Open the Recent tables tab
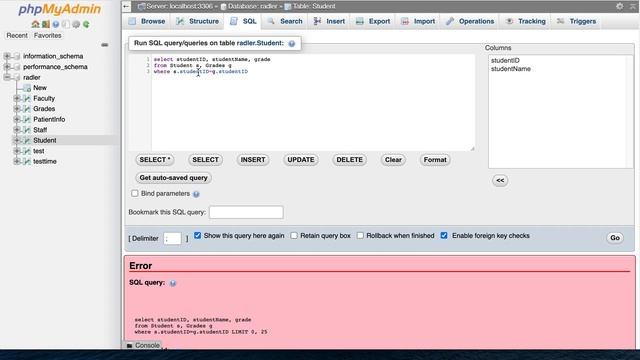Viewport: 640px width, 360px height. 17,36
